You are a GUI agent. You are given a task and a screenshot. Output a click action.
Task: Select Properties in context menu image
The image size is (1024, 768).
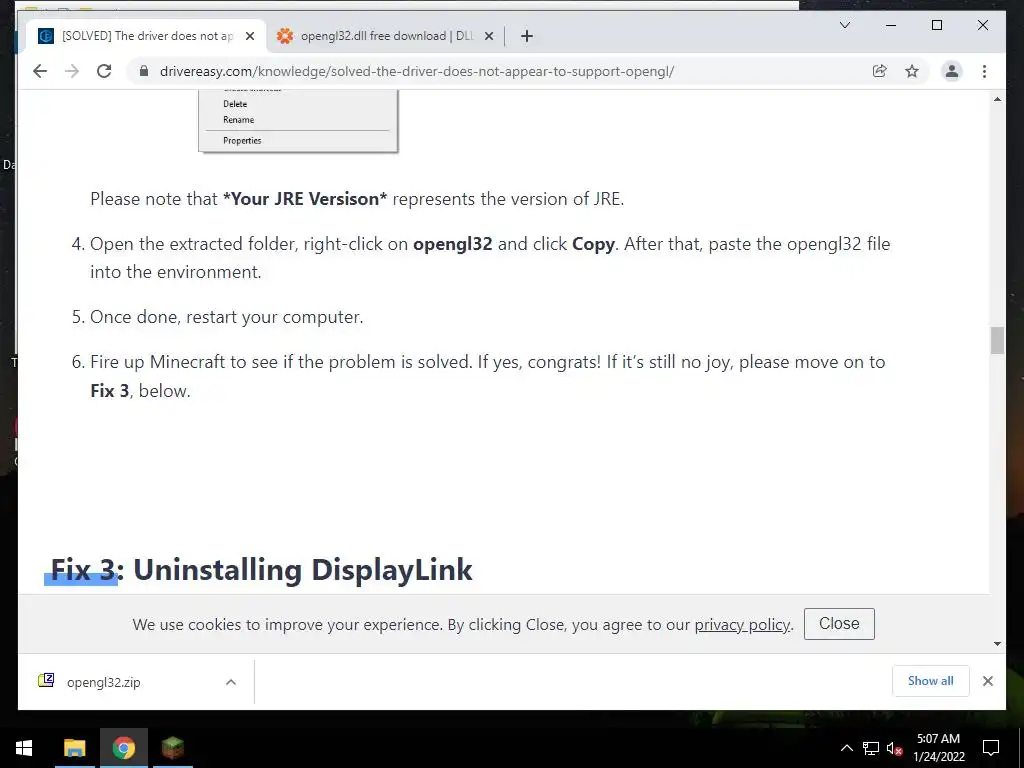click(x=242, y=140)
